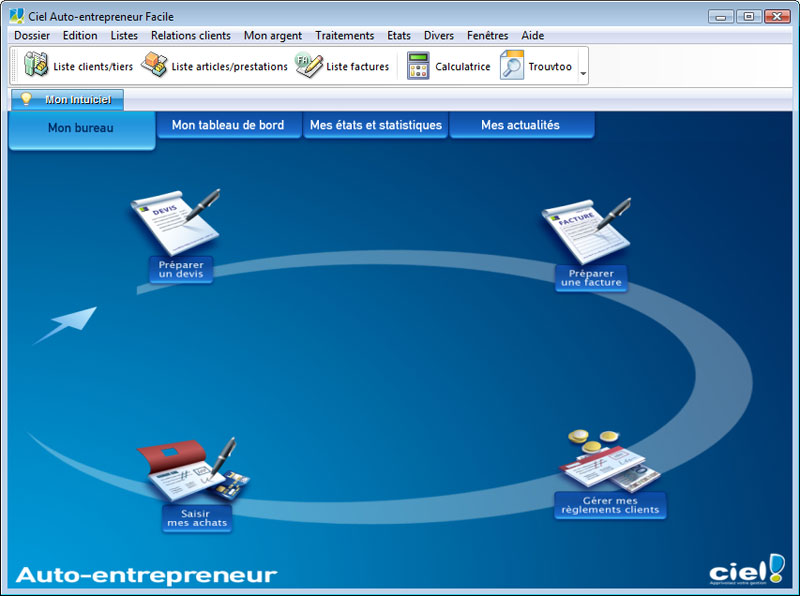Viewport: 800px width, 596px height.
Task: Maximize the Ciel Auto-entrepreneur window
Action: tap(748, 17)
